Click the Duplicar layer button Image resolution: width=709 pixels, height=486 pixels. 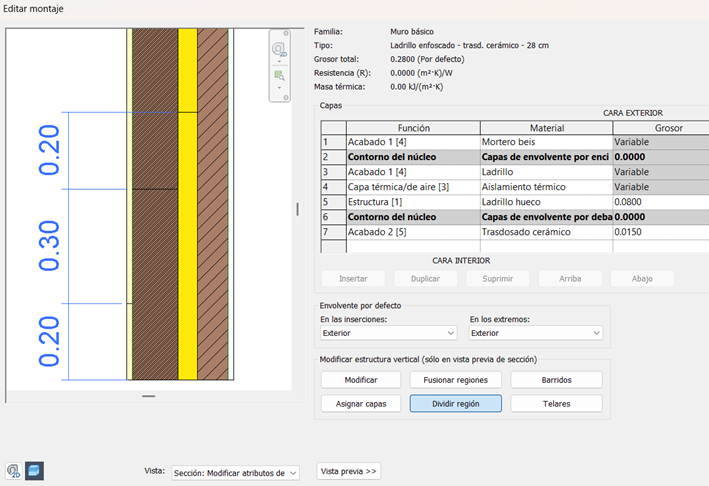(x=425, y=278)
